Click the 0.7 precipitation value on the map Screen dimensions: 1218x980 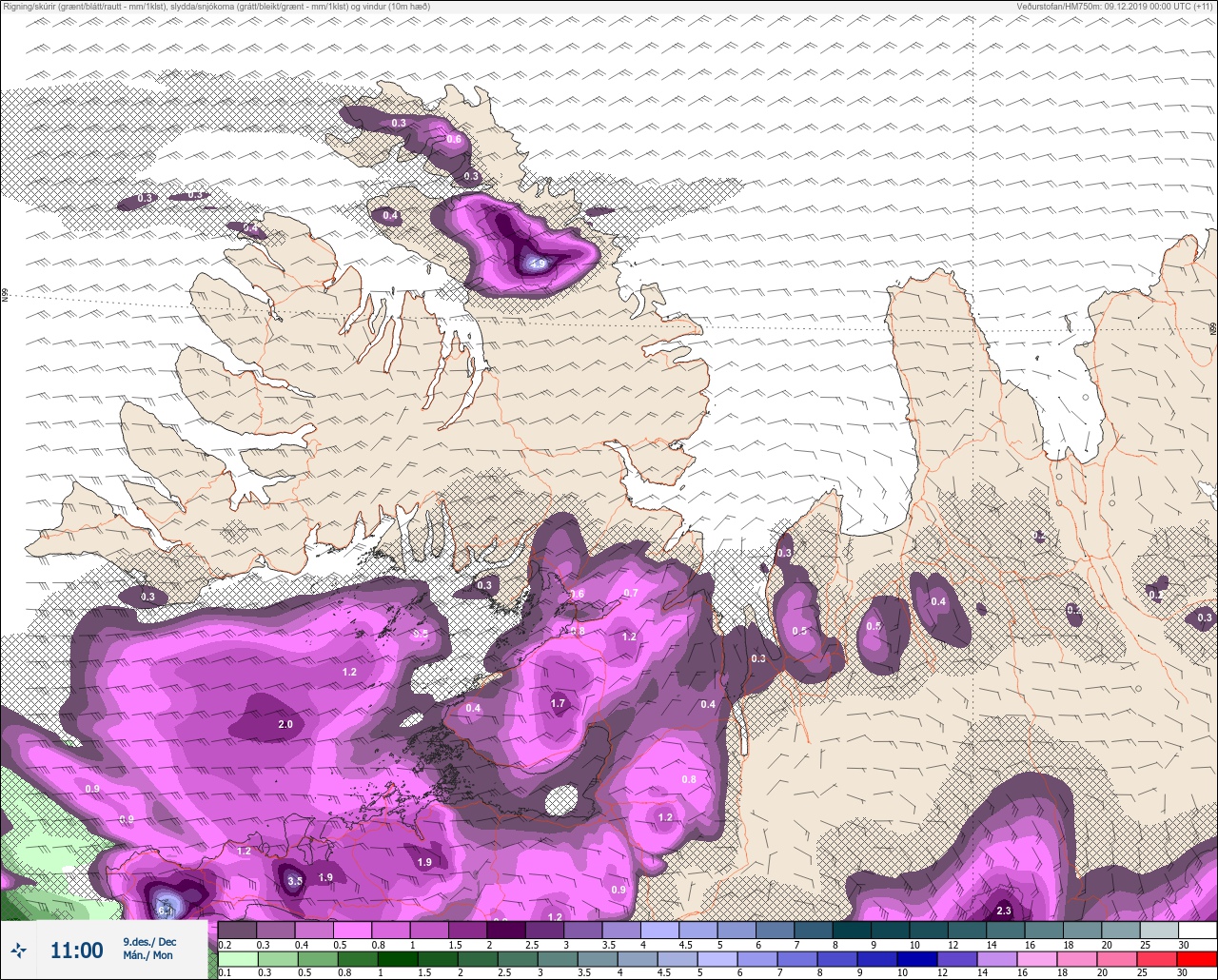tap(631, 593)
